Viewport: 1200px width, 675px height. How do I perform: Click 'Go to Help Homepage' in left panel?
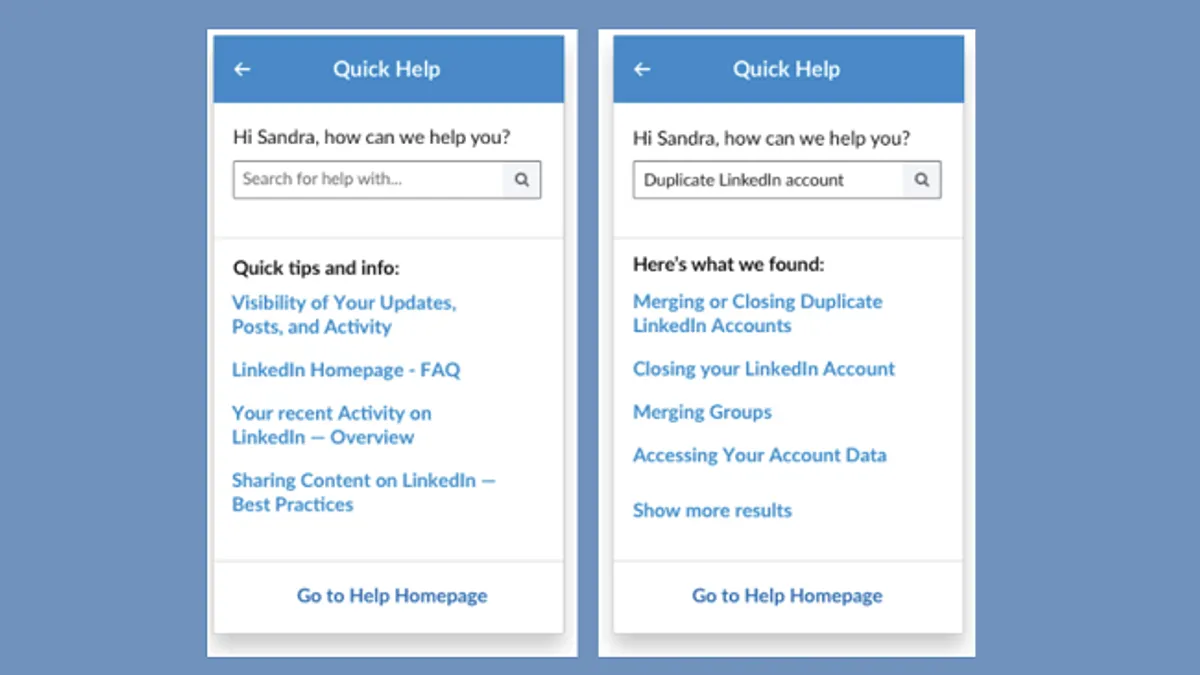(392, 595)
